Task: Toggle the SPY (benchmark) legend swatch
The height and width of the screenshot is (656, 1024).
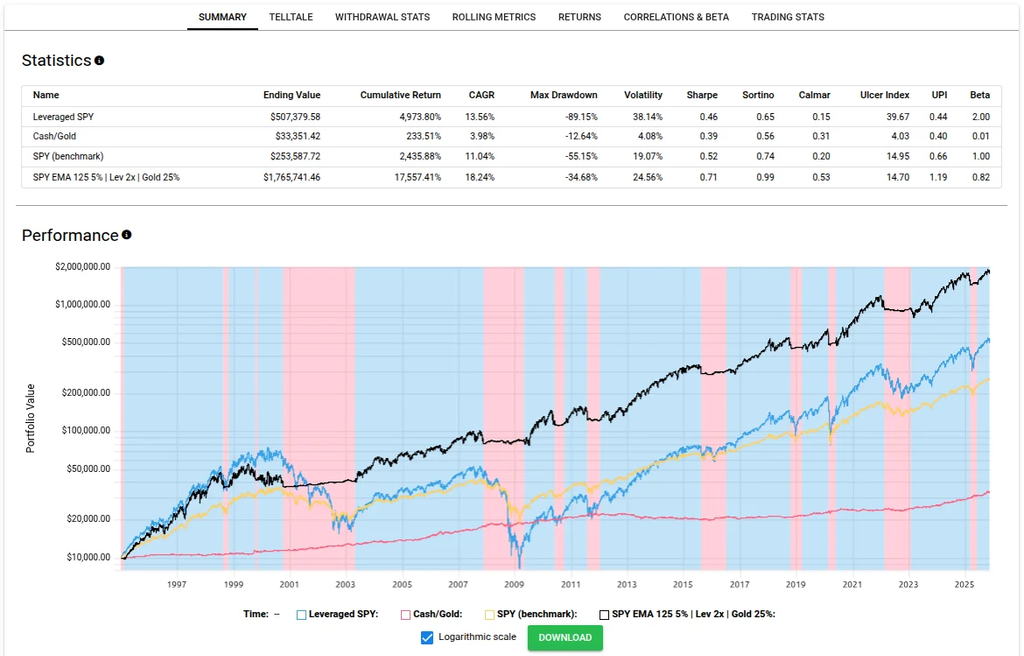Action: pos(489,615)
